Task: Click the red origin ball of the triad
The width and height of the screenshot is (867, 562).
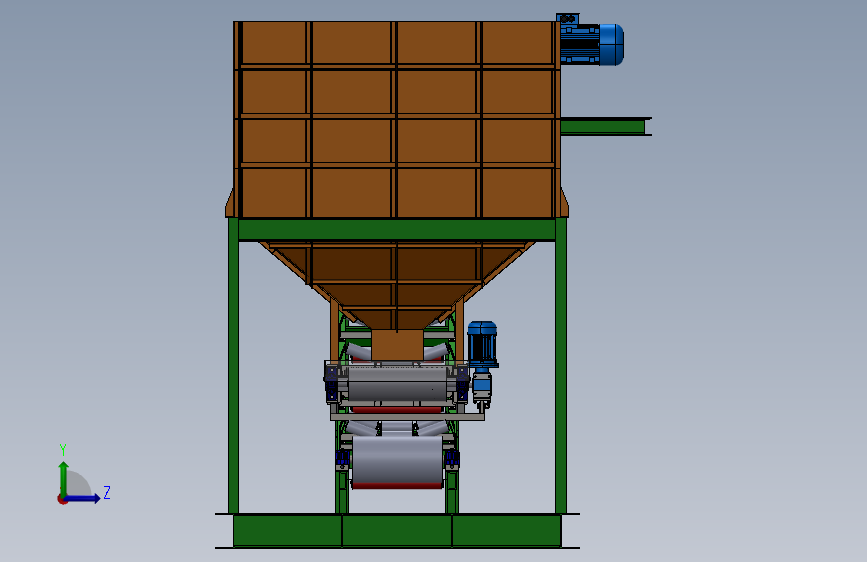Action: tap(62, 499)
